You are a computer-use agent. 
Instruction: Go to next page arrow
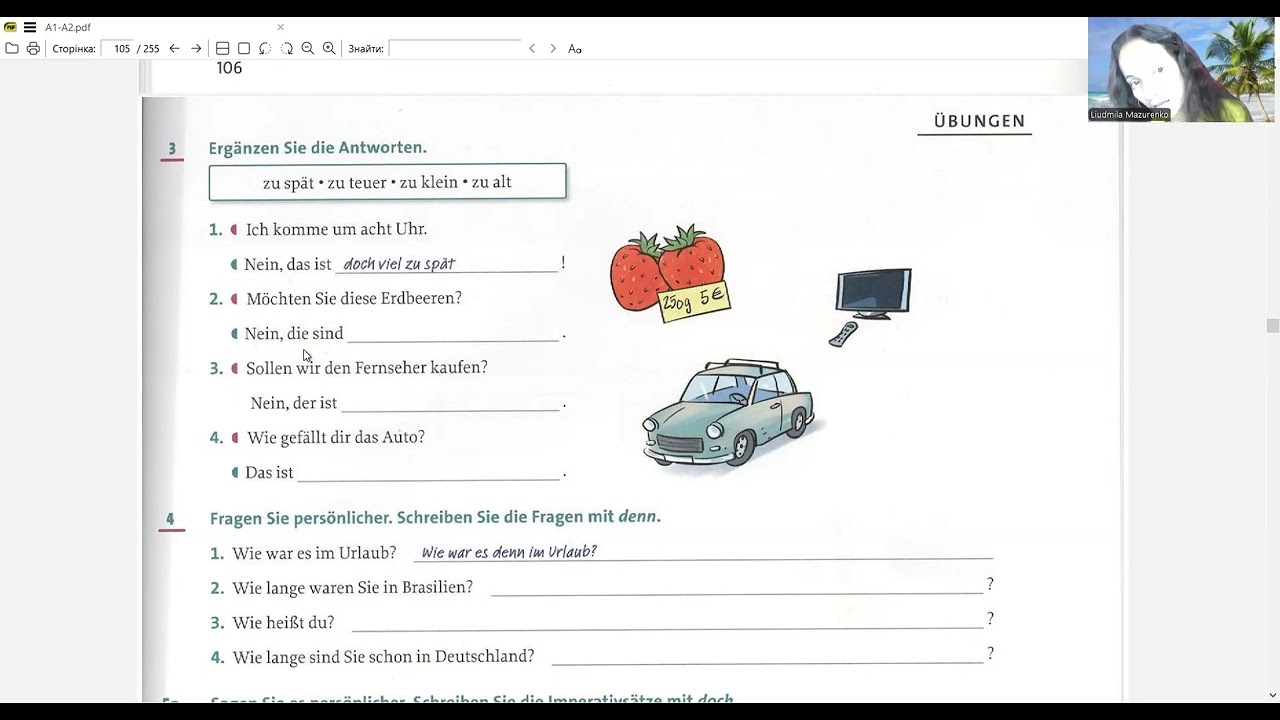[196, 48]
